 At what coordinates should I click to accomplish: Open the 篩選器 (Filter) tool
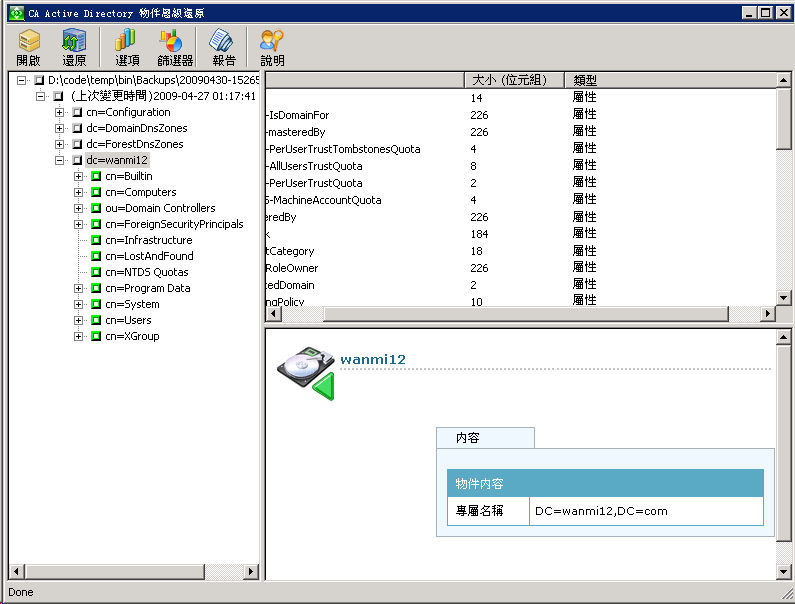(174, 47)
